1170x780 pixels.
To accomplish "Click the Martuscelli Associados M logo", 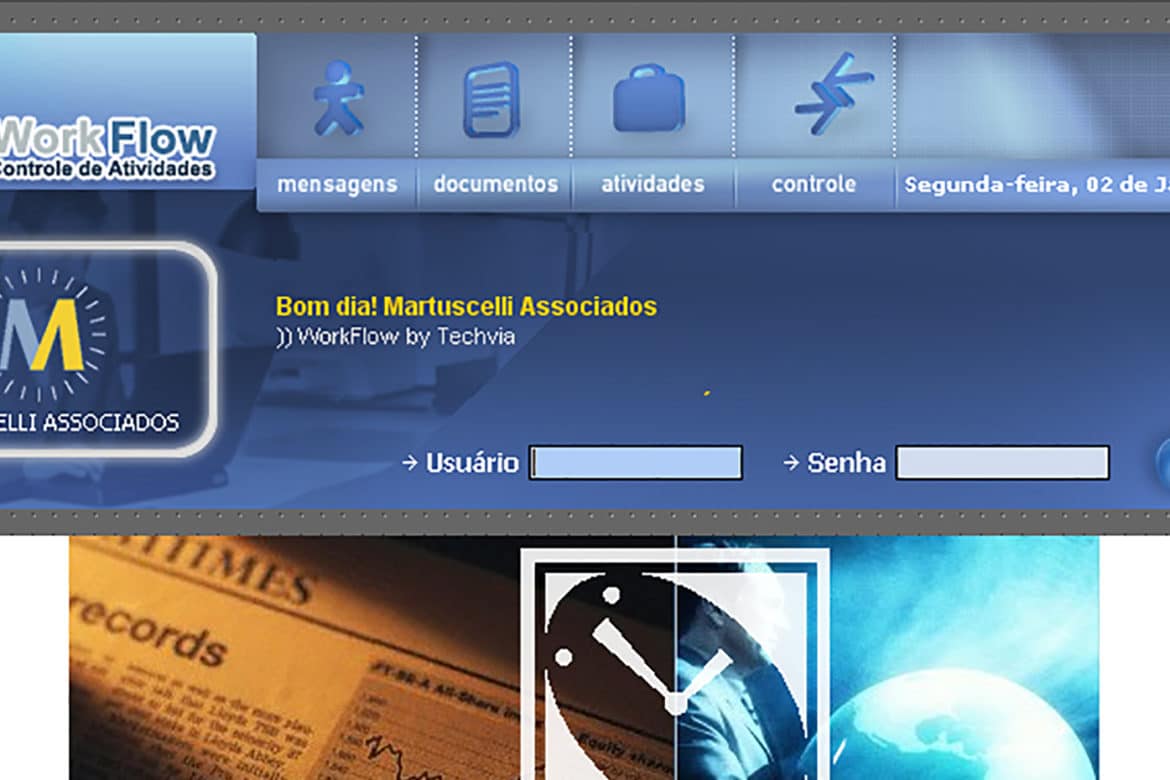I will click(x=107, y=349).
